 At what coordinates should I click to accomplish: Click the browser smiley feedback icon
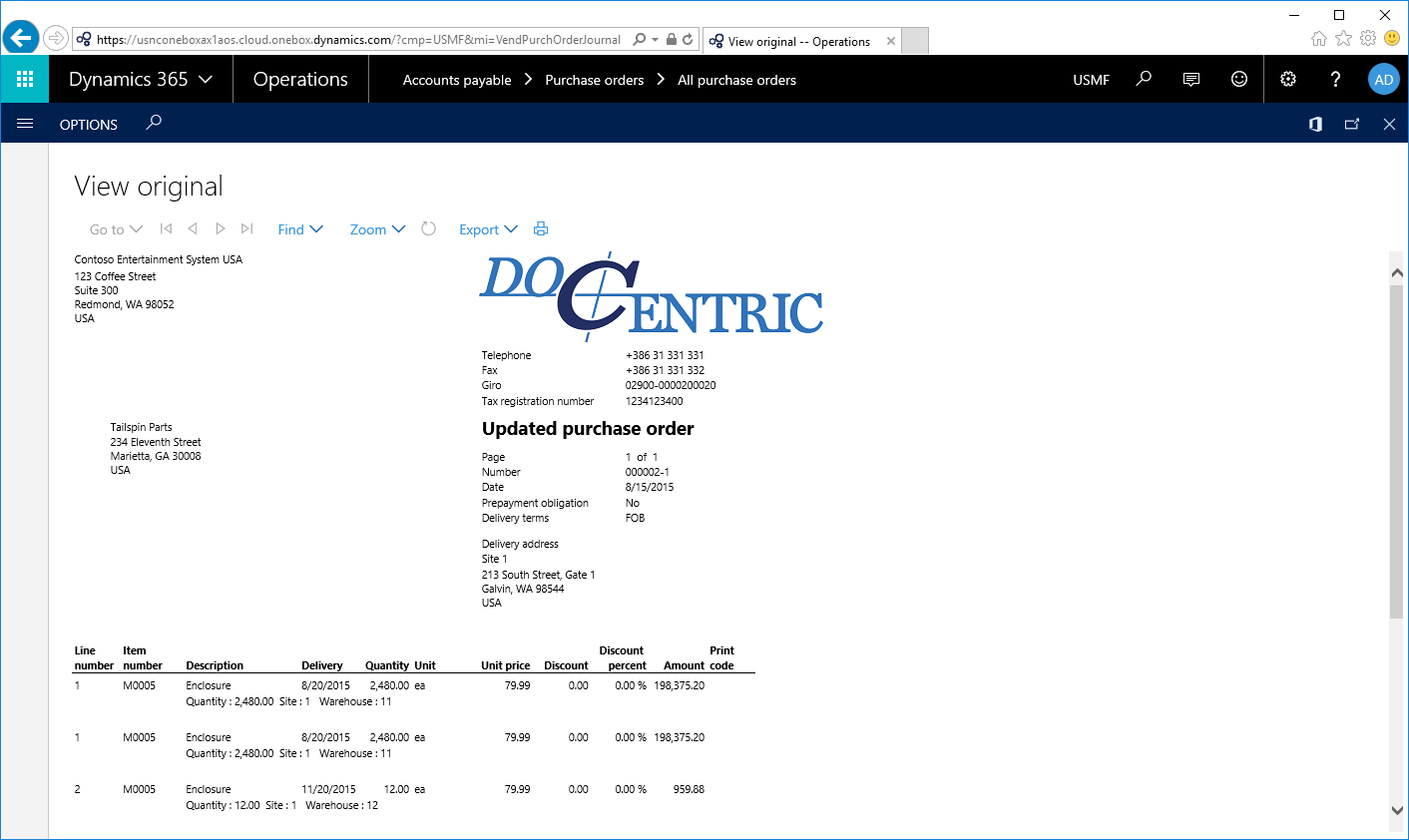click(x=1392, y=38)
